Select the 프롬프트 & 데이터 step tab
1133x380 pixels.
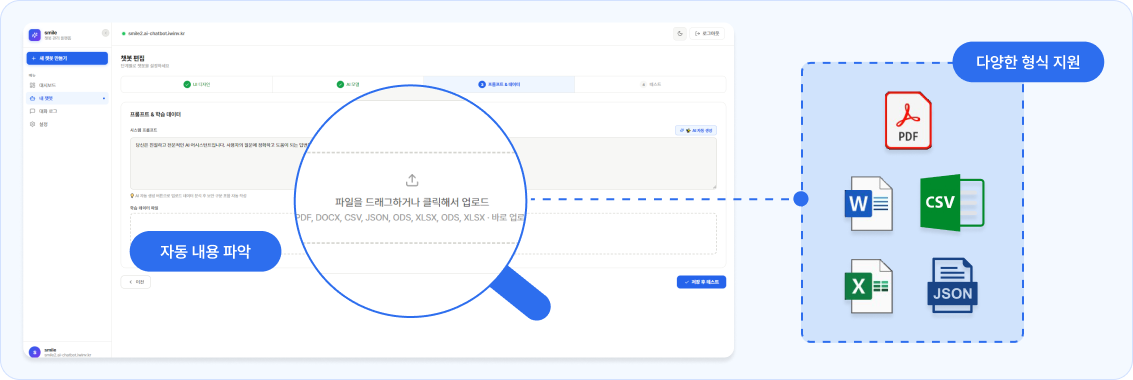499,85
